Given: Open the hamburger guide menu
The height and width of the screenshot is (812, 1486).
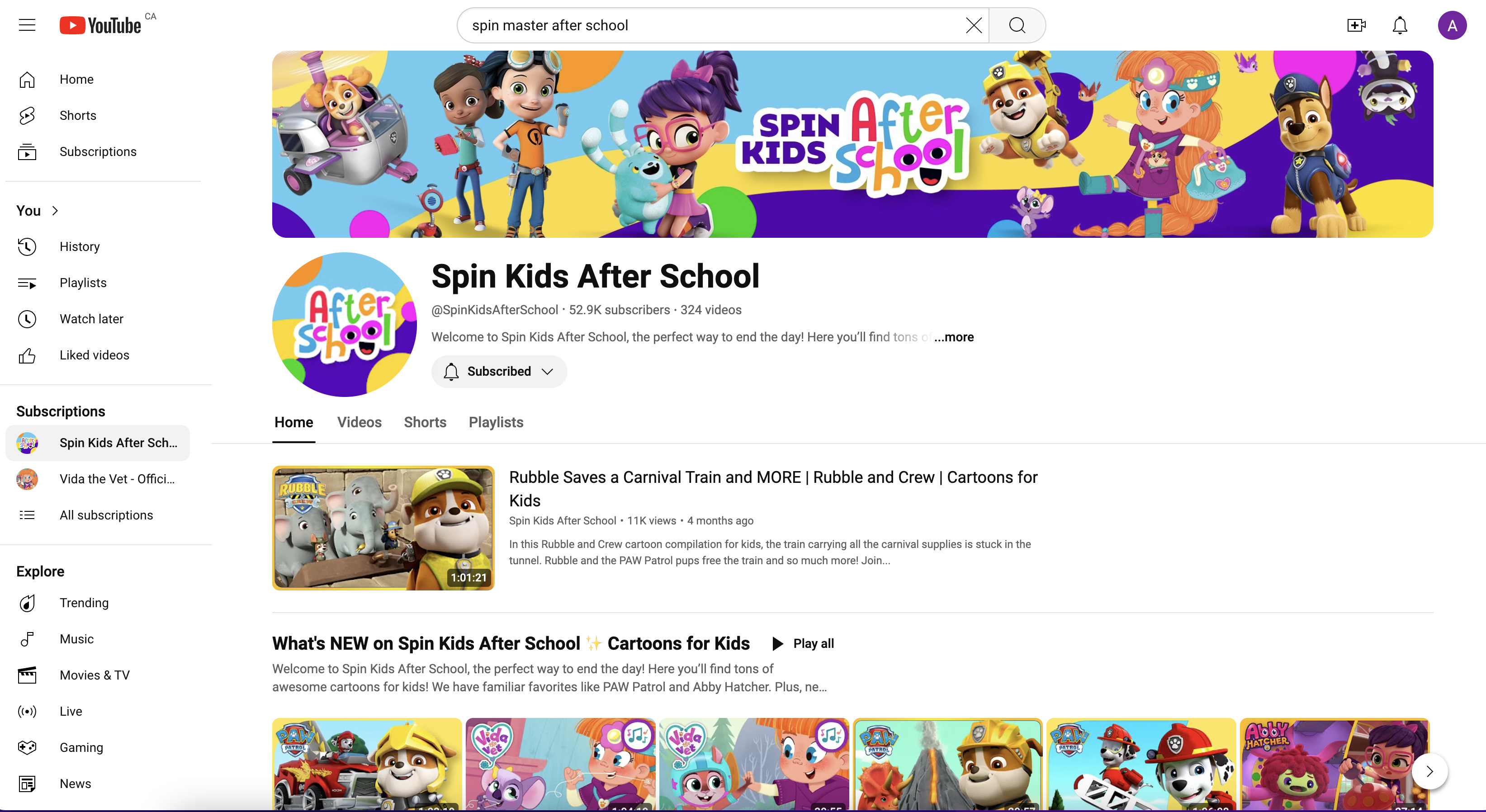Looking at the screenshot, I should [x=27, y=25].
